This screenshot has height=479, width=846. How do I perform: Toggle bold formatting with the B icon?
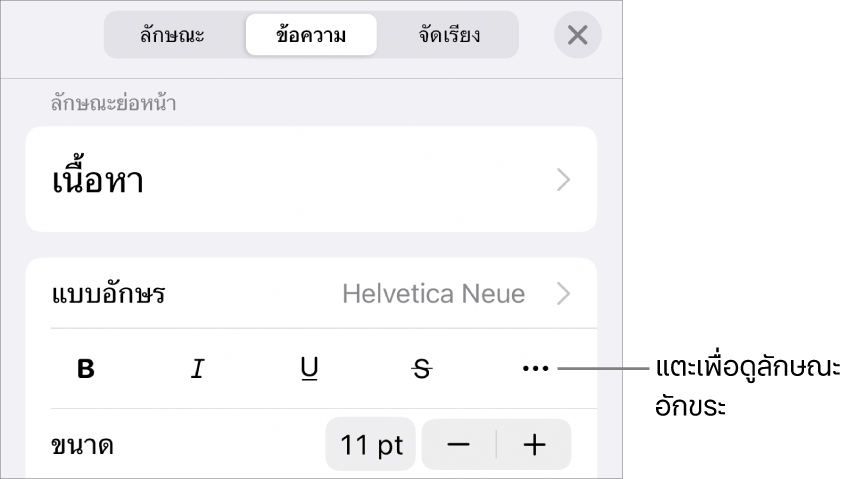86,369
